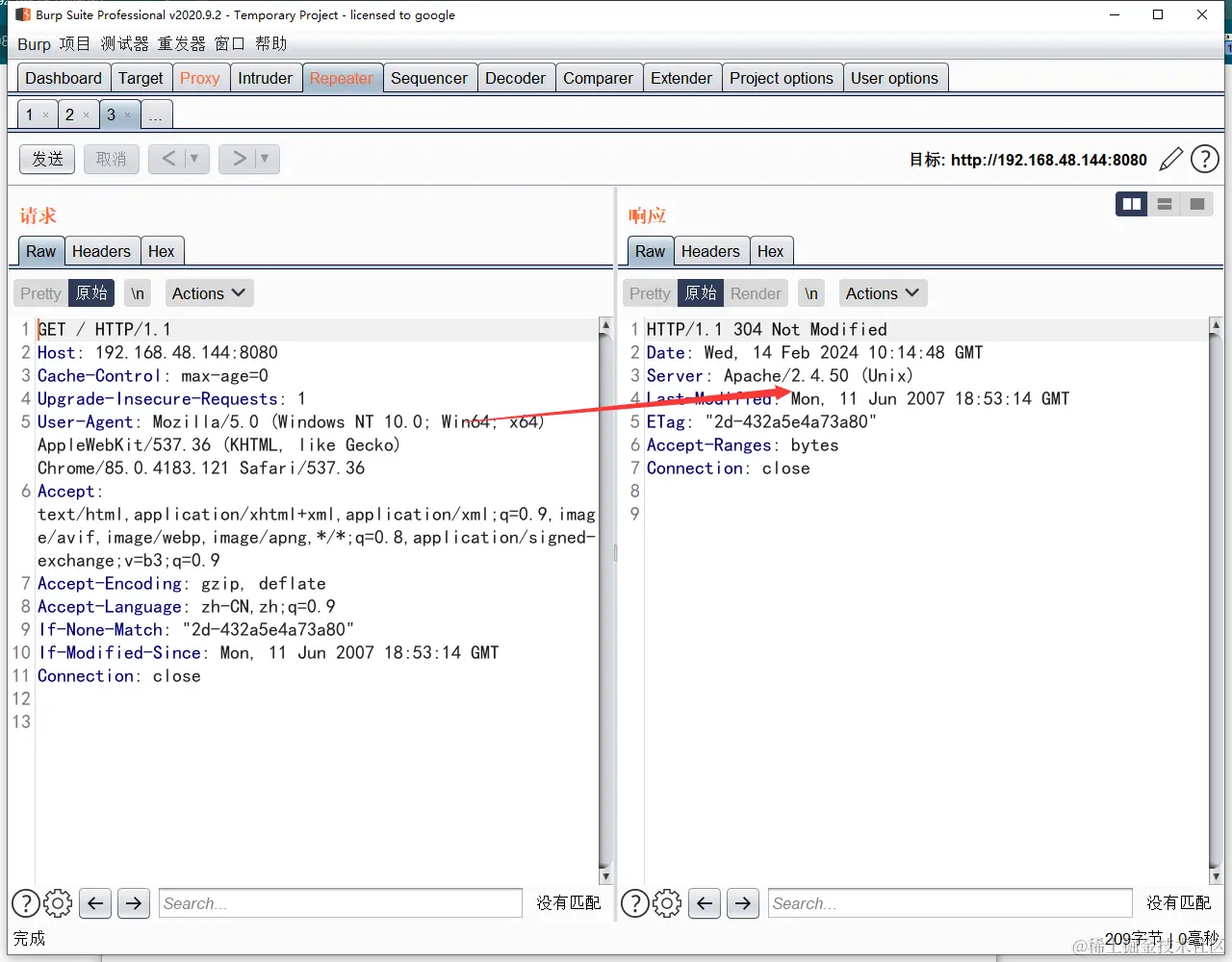
Task: Close Repeater tab 3
Action: [127, 115]
